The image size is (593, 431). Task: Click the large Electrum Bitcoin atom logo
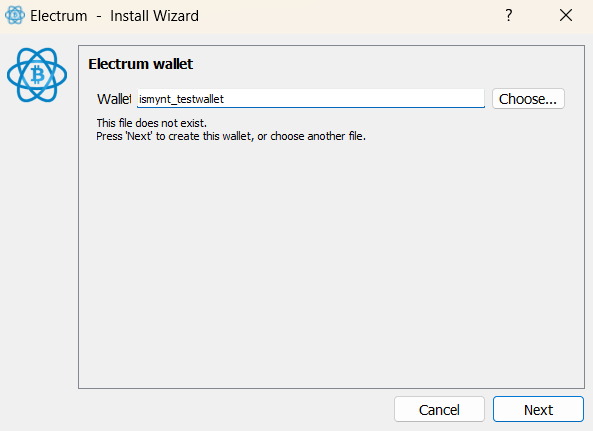[37, 75]
